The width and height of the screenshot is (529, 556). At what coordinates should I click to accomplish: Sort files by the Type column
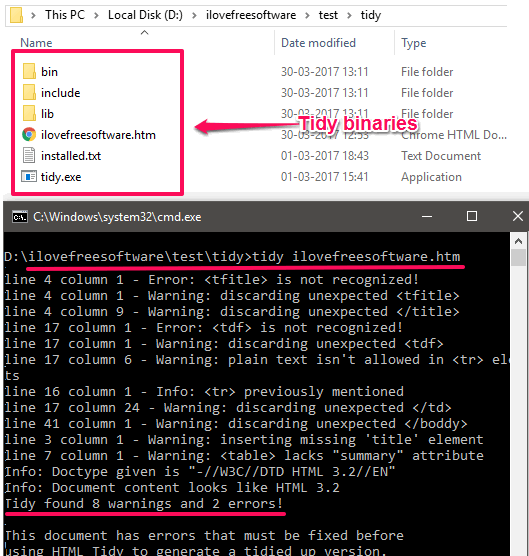pos(414,43)
